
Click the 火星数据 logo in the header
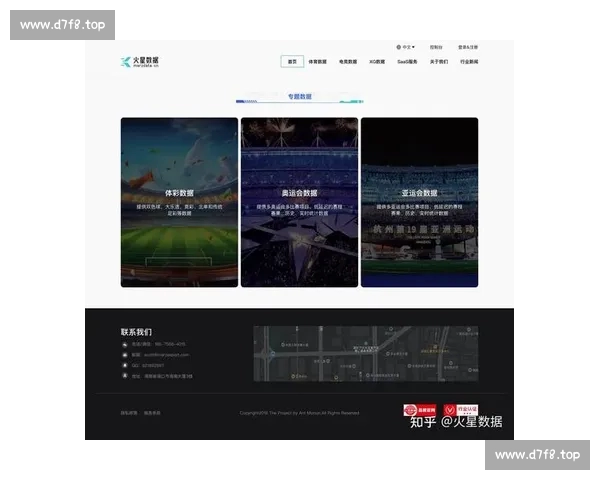(140, 62)
